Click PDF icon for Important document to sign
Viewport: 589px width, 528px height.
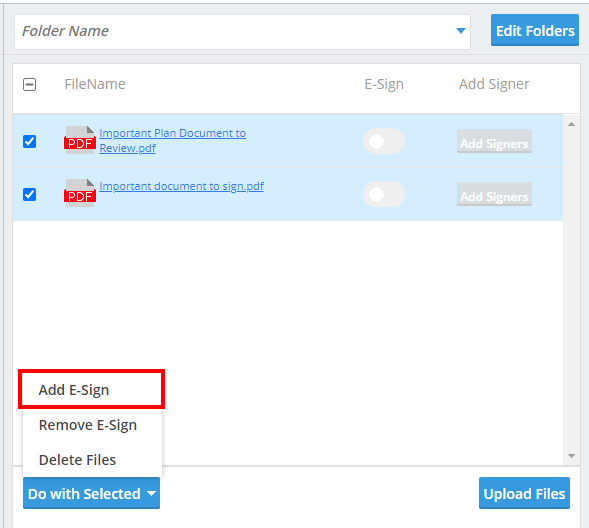pyautogui.click(x=80, y=193)
